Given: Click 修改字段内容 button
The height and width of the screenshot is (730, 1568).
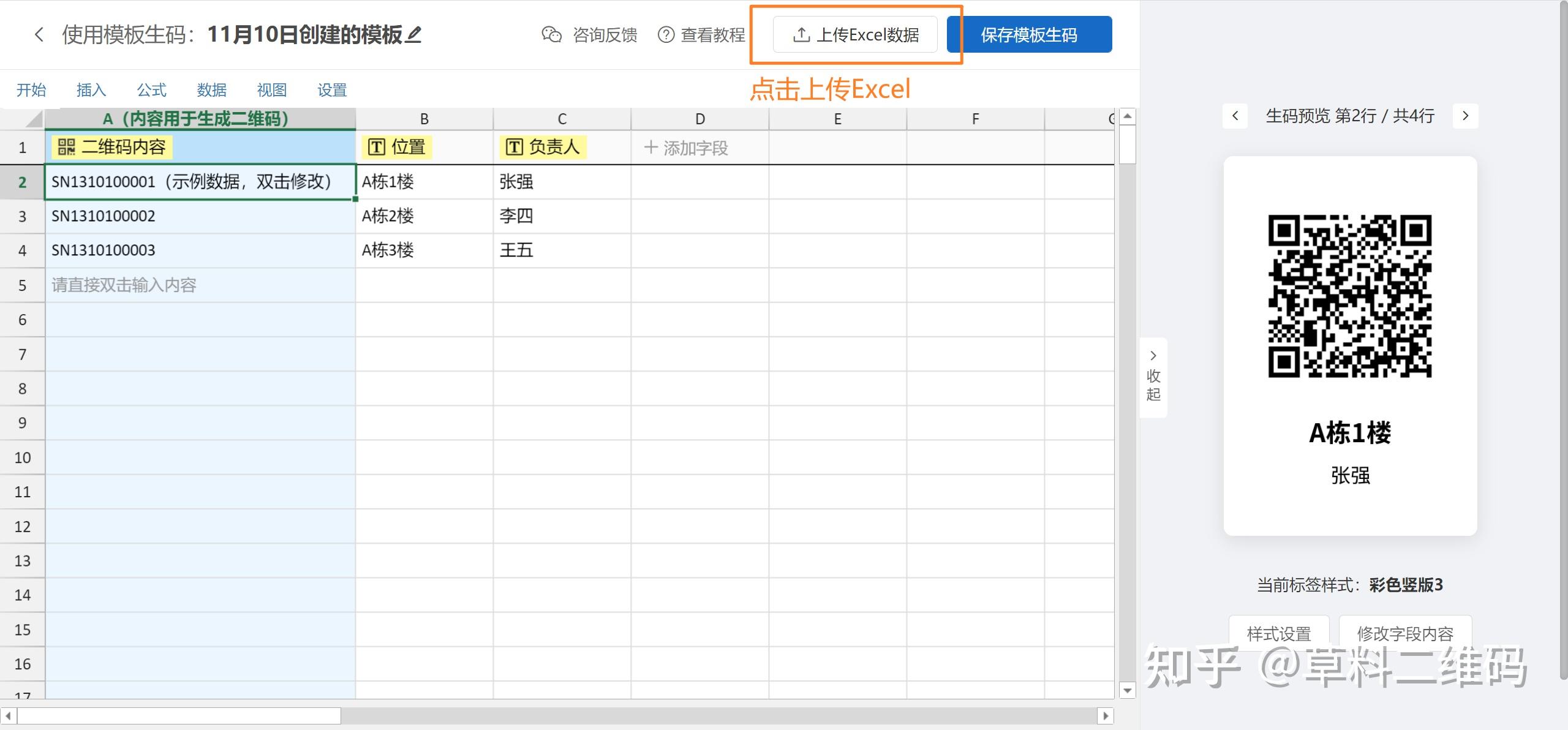Looking at the screenshot, I should point(1405,633).
